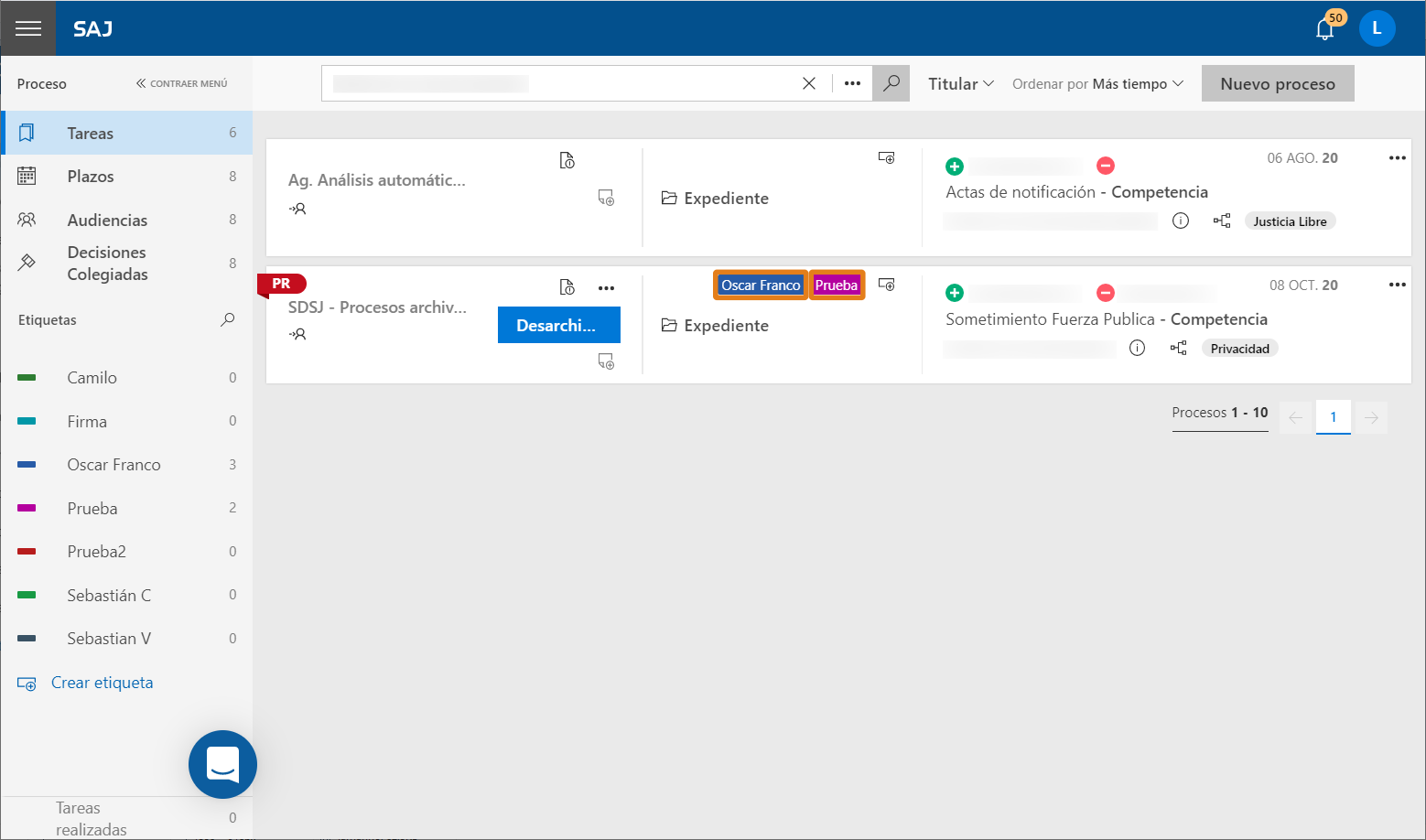Open the Titular dropdown
The height and width of the screenshot is (840, 1426).
point(961,83)
